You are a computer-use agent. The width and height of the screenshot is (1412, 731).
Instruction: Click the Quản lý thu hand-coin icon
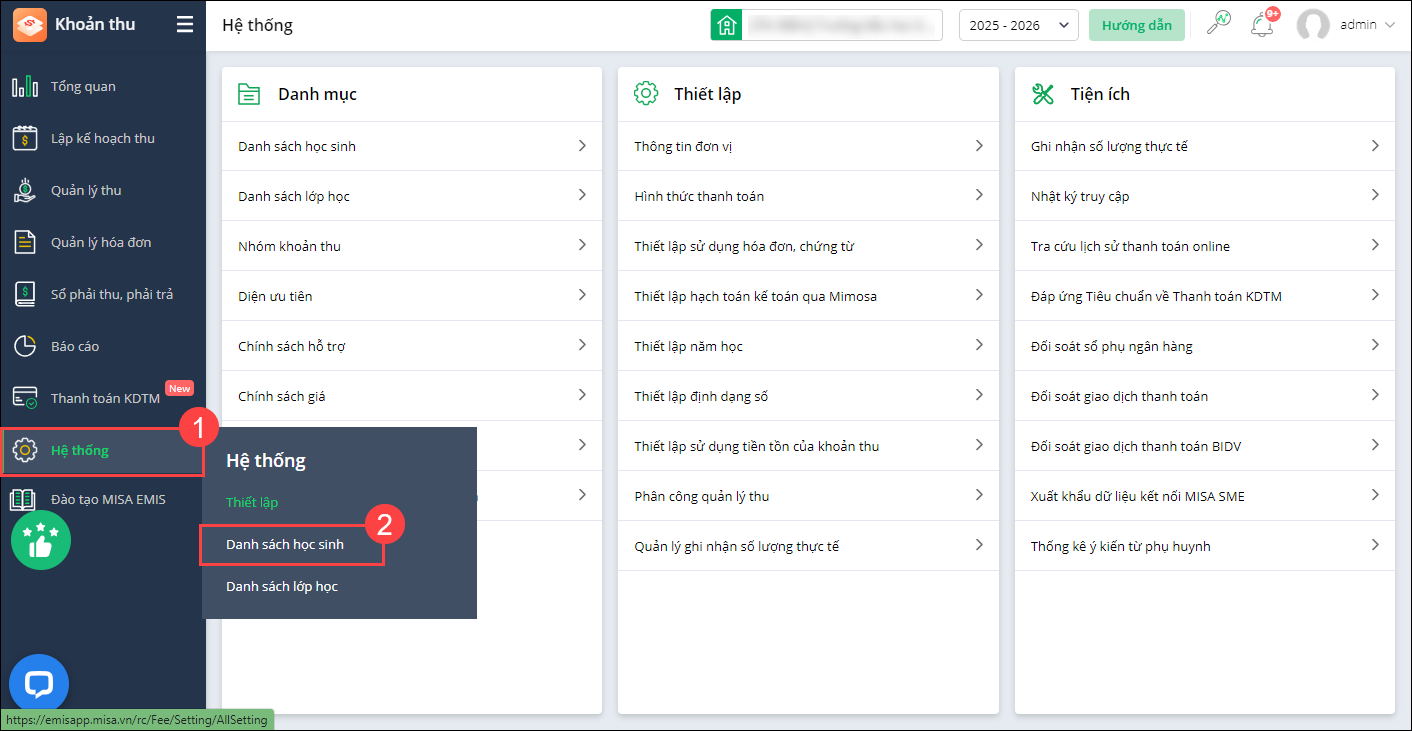[25, 191]
